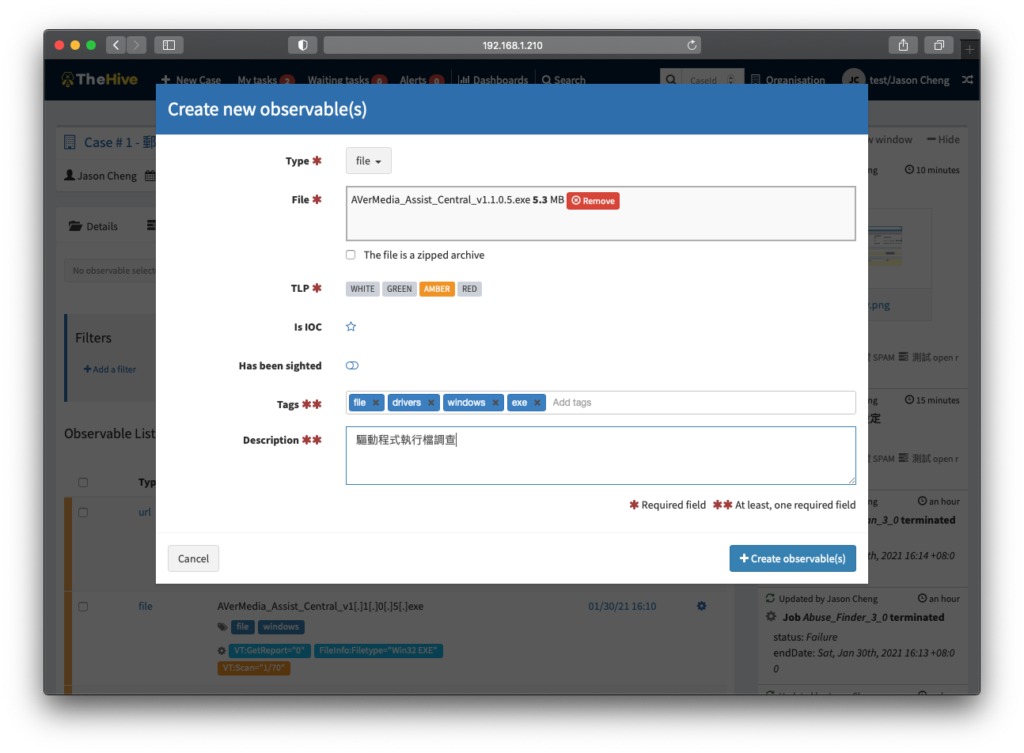Open the privacy shield report
The height and width of the screenshot is (753, 1024).
tap(302, 45)
